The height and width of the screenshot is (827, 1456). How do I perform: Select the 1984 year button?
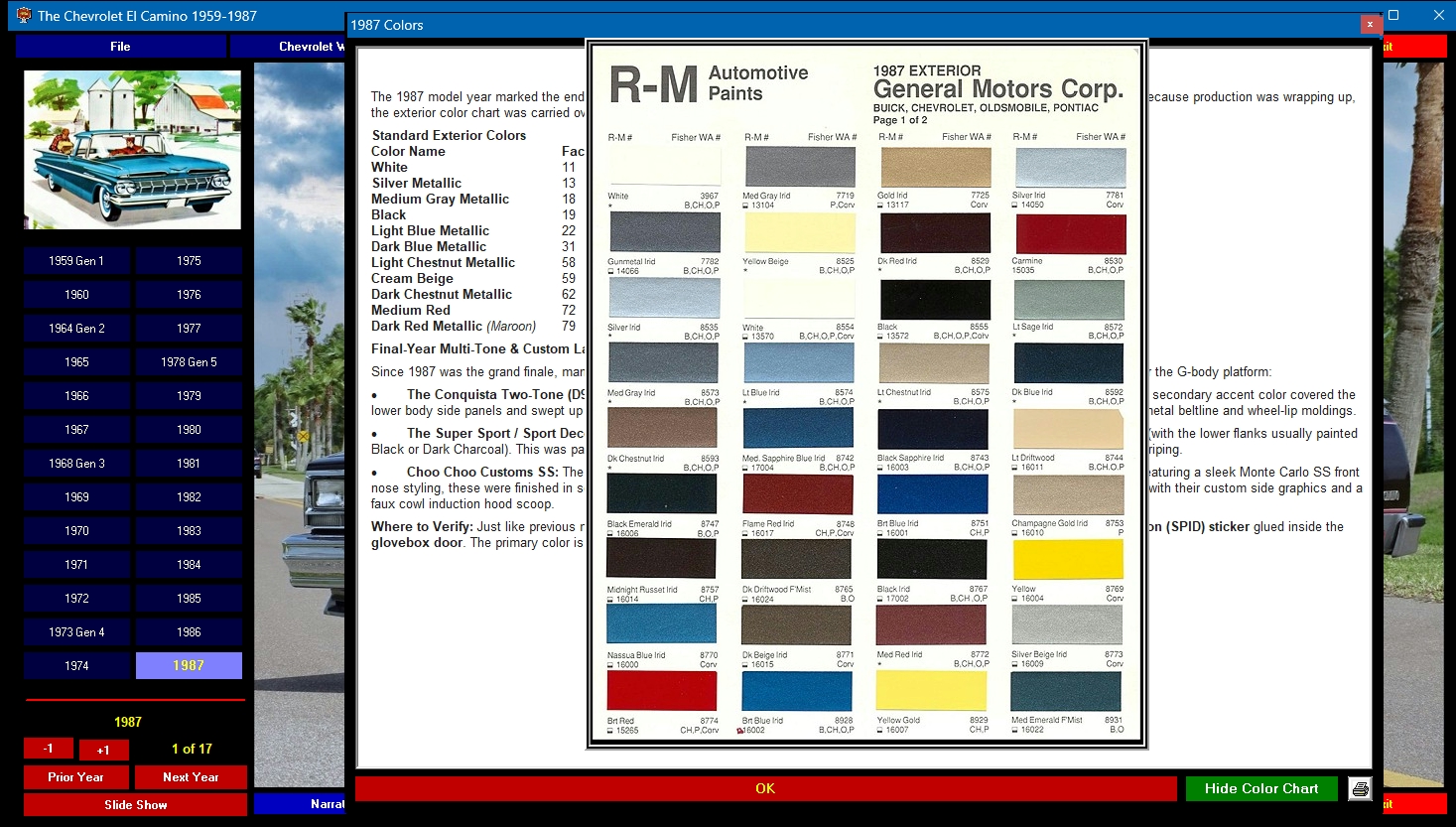click(x=189, y=565)
